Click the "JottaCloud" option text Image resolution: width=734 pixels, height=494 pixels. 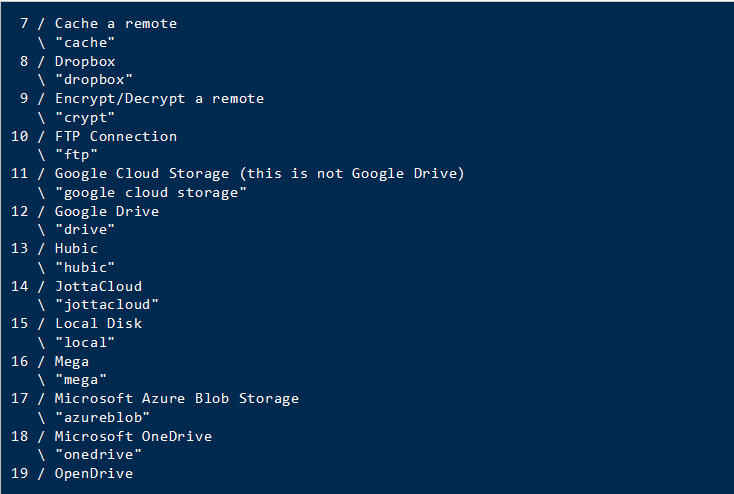click(x=98, y=286)
